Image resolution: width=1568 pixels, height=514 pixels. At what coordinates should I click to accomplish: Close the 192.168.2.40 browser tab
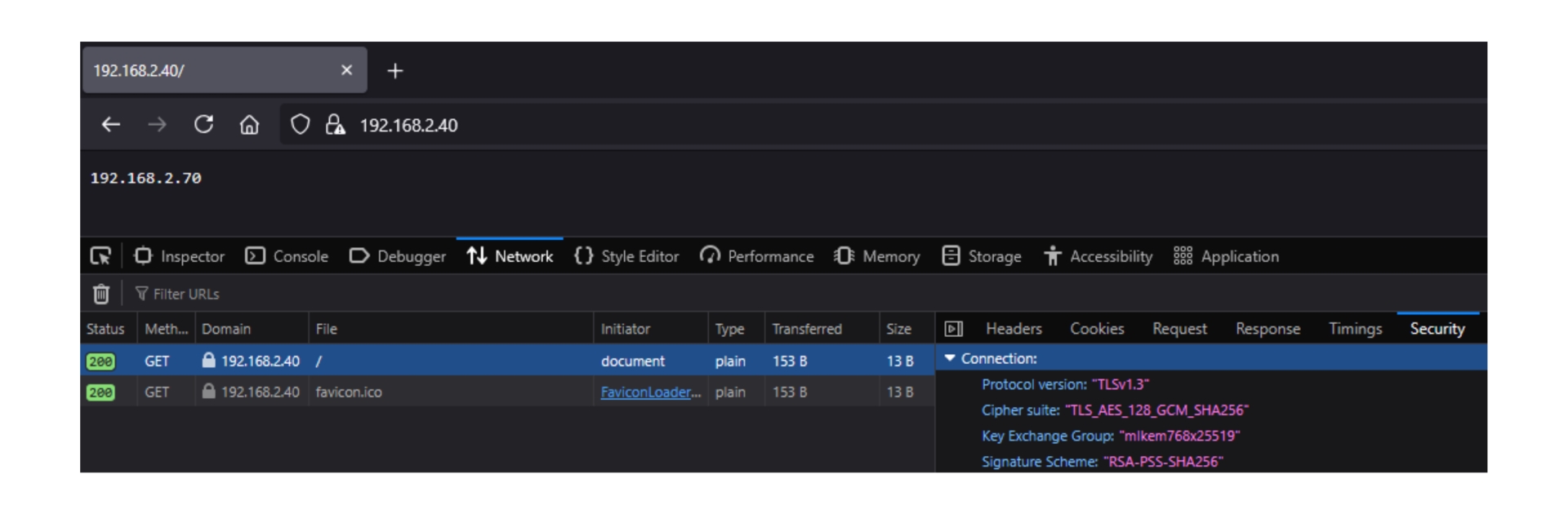click(346, 71)
